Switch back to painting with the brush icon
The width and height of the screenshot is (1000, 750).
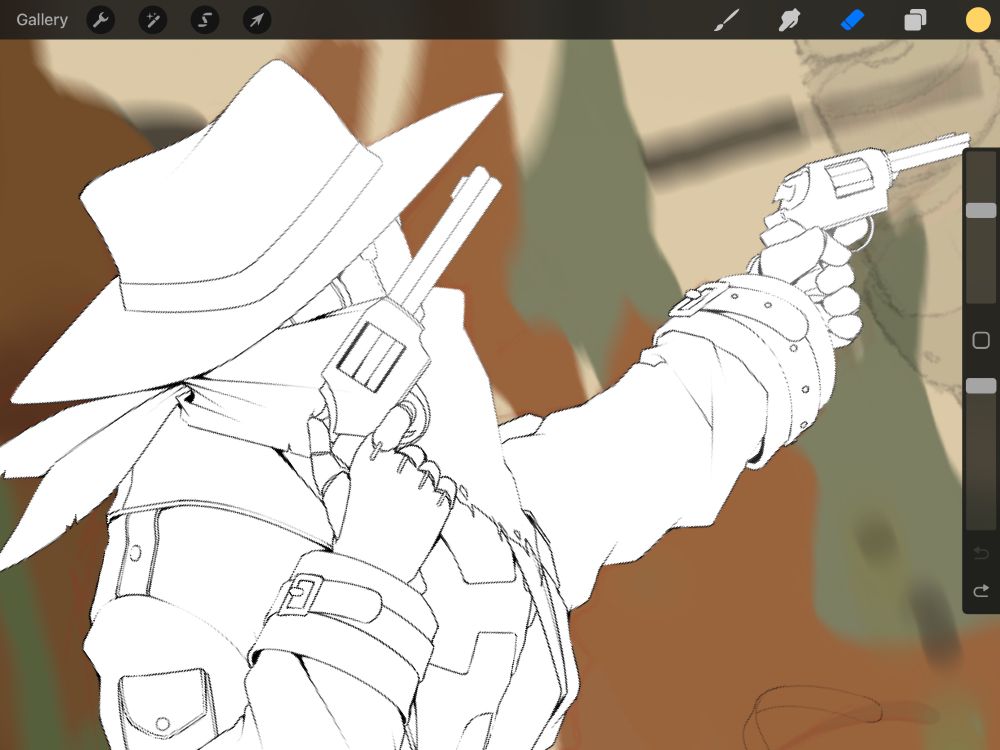pyautogui.click(x=727, y=19)
